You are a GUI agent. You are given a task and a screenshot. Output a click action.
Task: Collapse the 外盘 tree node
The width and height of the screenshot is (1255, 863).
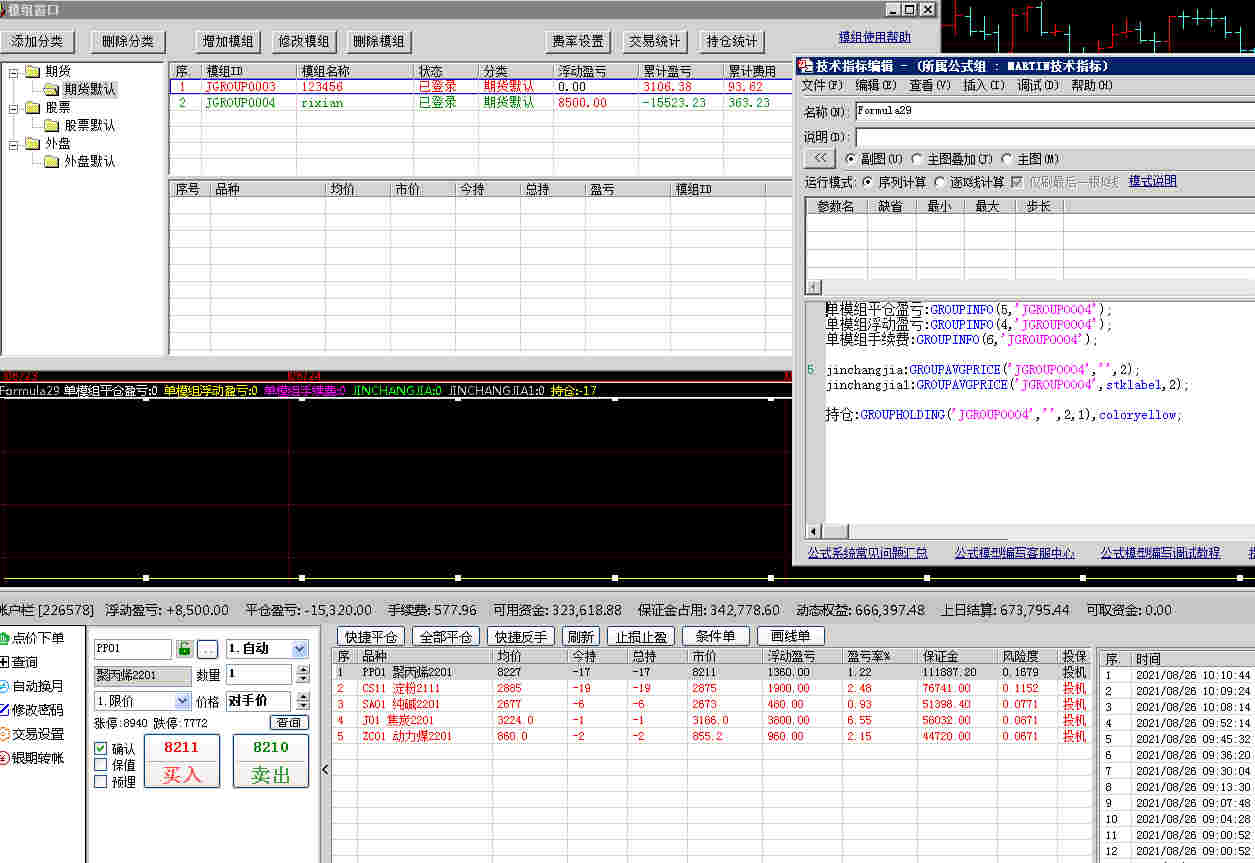coord(14,143)
